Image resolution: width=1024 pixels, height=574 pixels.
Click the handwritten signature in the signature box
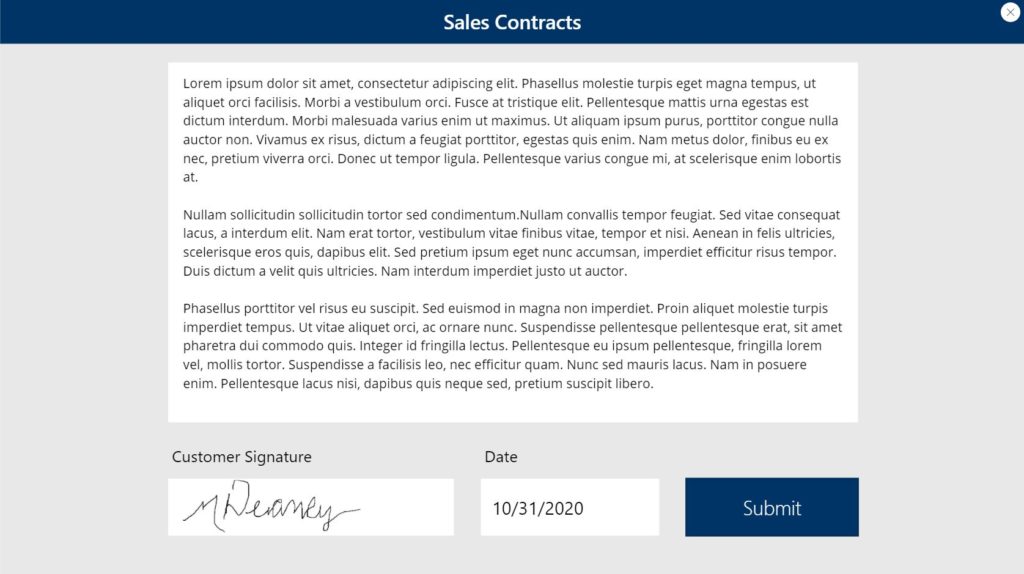pos(271,506)
